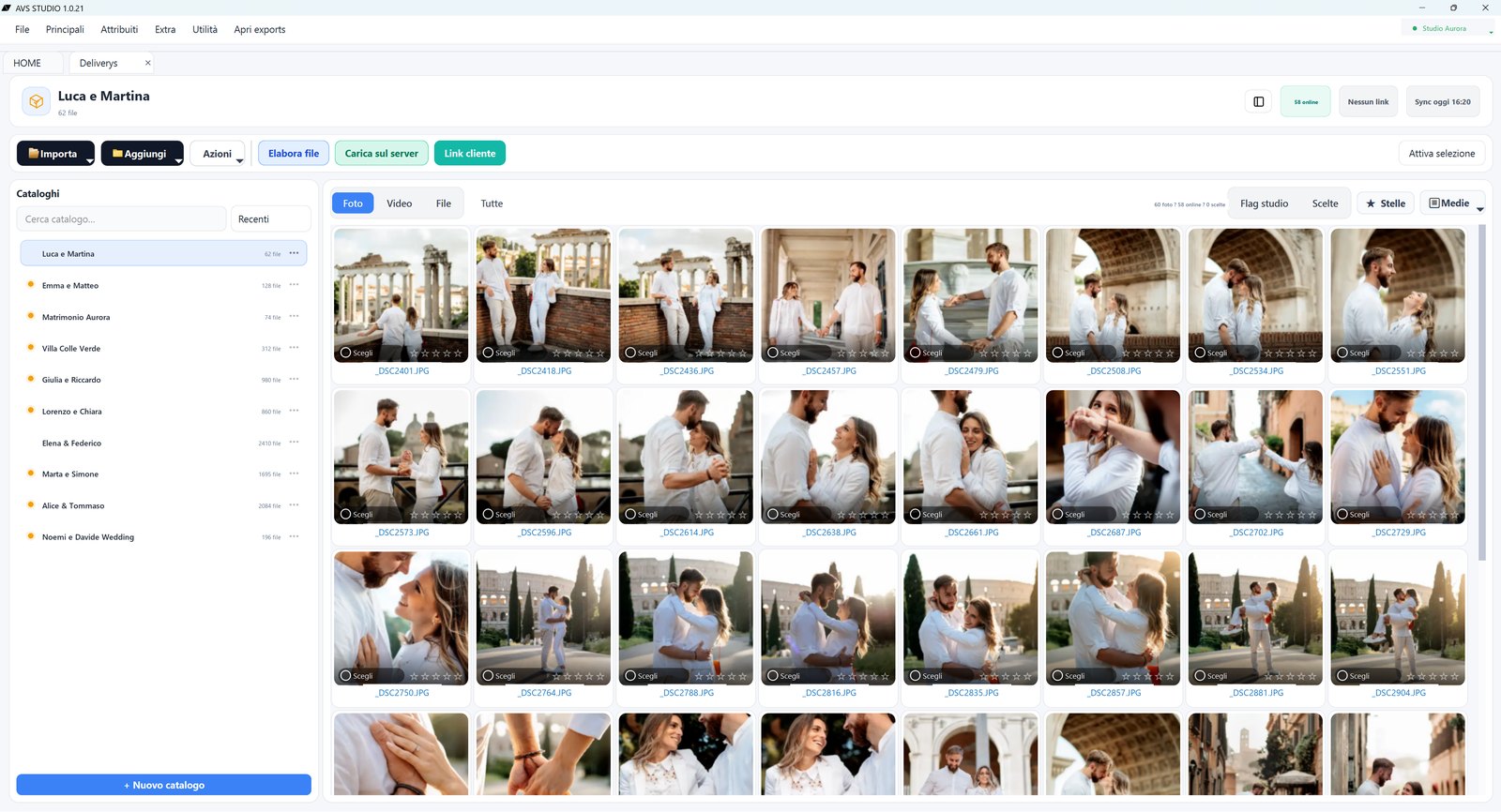
Task: Open options dots for Lorenzo e Chiara
Action: 294,411
